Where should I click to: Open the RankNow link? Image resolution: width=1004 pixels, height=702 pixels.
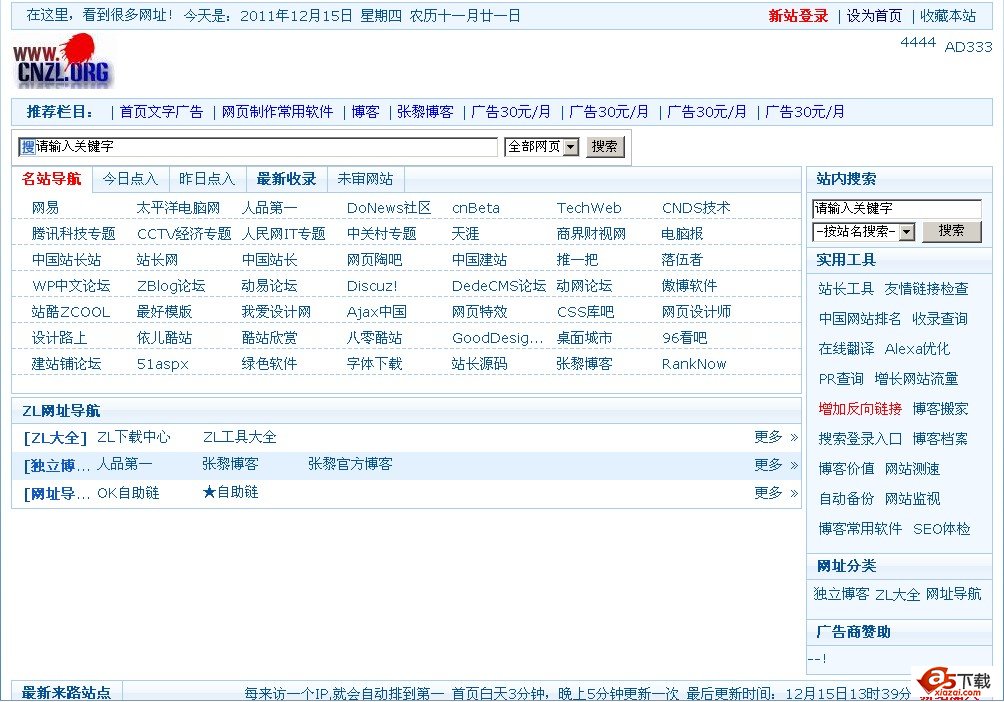694,364
